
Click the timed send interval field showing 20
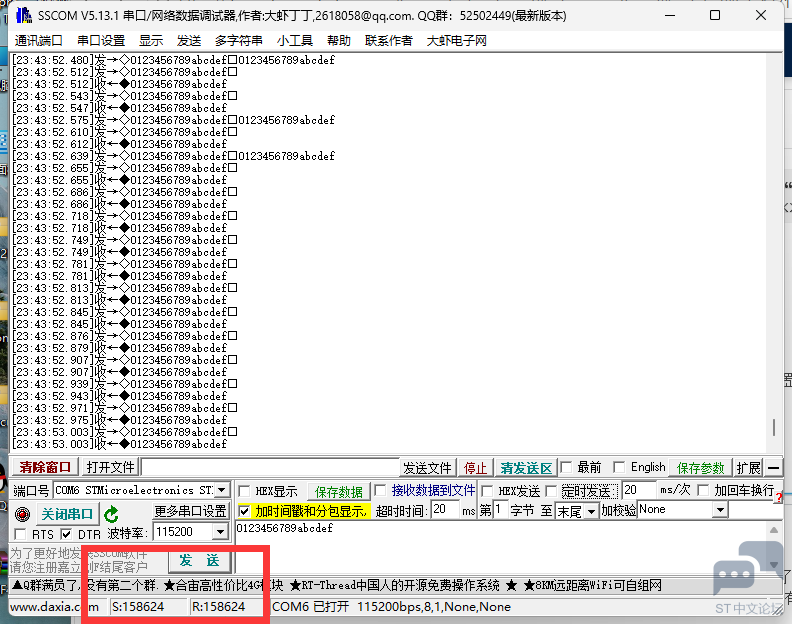pyautogui.click(x=639, y=490)
